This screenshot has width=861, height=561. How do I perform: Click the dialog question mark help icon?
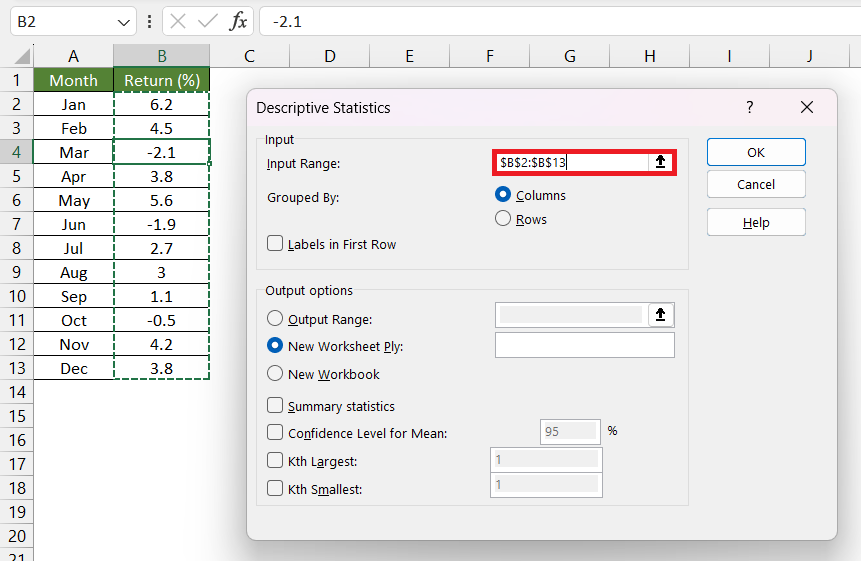point(750,107)
